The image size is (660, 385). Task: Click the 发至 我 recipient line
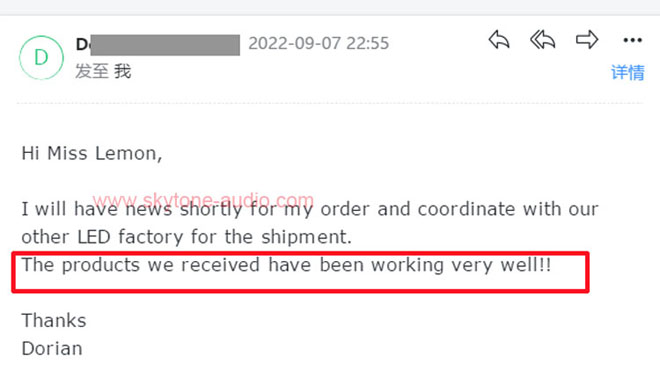(103, 71)
